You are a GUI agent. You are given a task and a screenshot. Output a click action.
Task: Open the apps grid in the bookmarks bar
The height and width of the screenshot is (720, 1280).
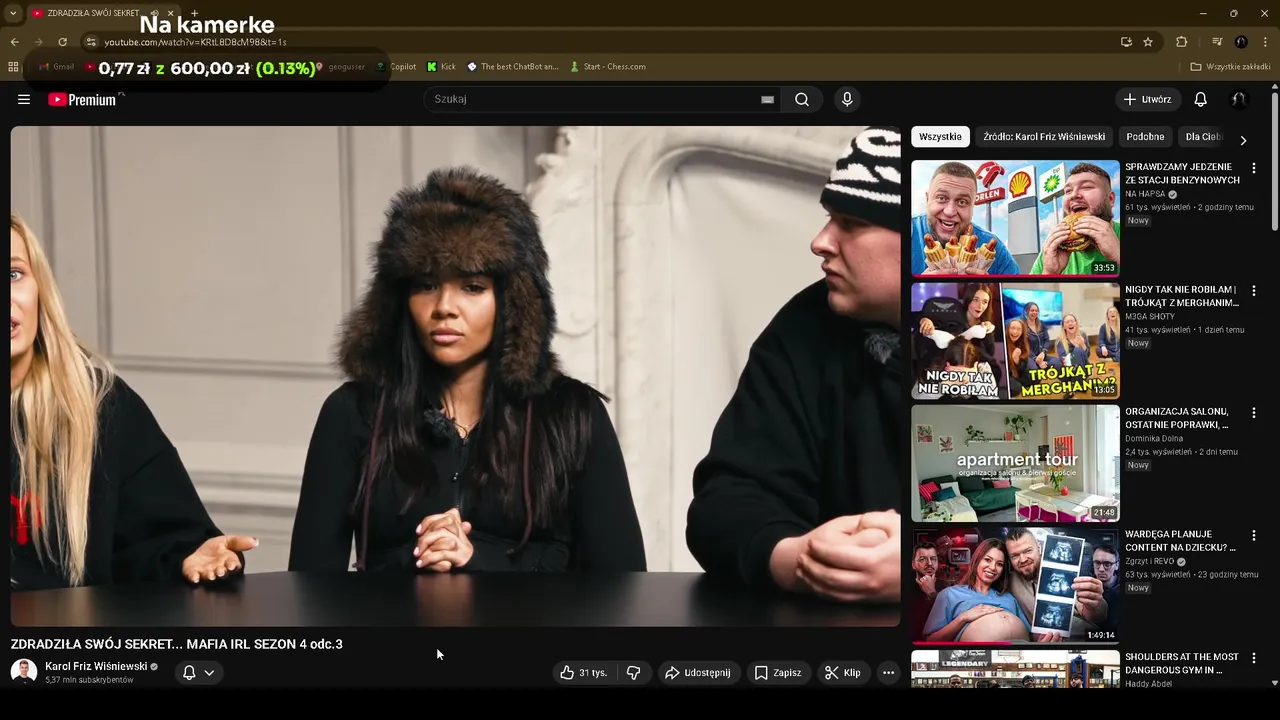tap(13, 67)
